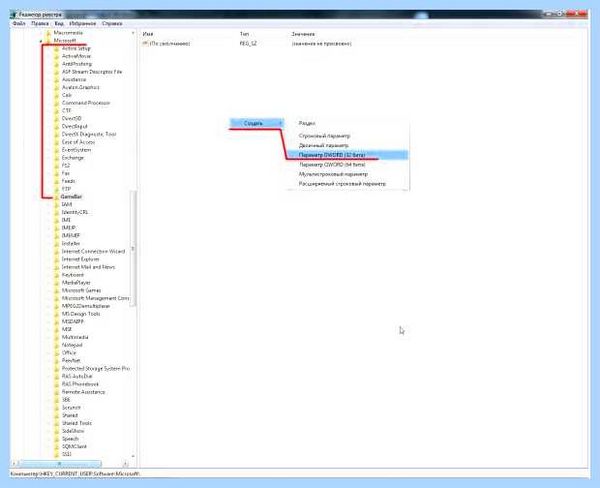Image resolution: width=600 pixels, height=488 pixels.
Task: Click the horizontal scrollbar thumb under tree
Action: click(60, 464)
